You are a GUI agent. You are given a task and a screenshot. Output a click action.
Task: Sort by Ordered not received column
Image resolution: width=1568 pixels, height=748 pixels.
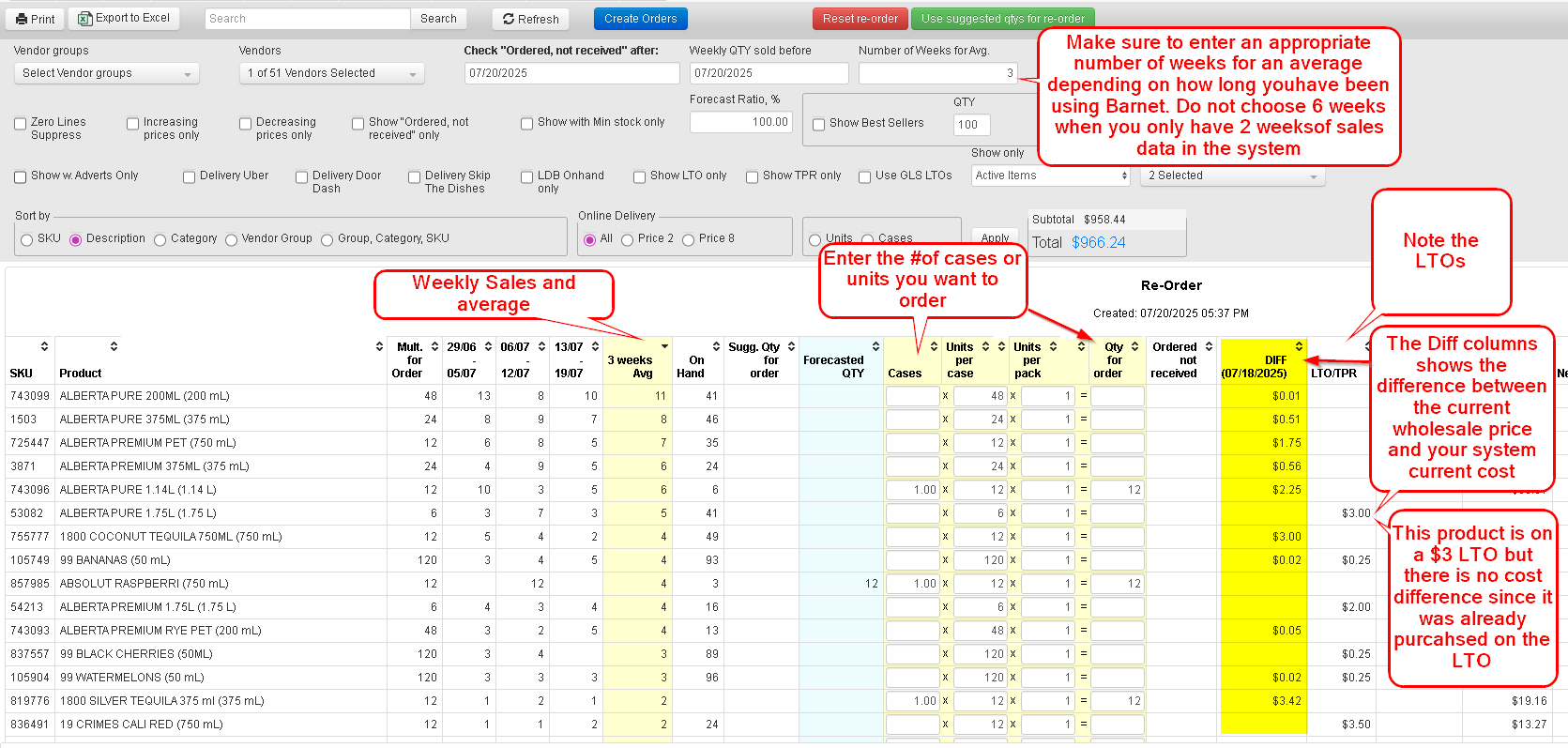(1209, 346)
